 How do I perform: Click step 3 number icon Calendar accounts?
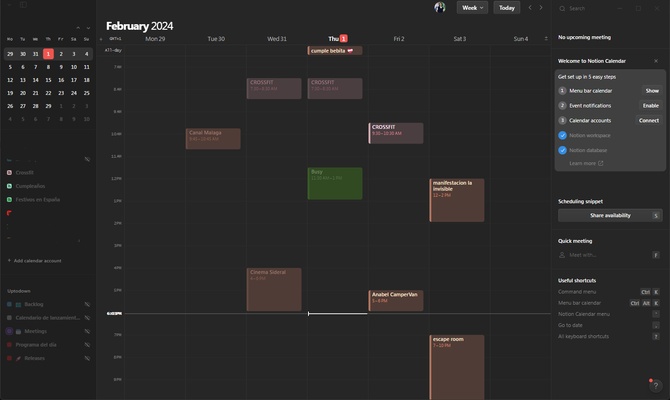click(562, 121)
